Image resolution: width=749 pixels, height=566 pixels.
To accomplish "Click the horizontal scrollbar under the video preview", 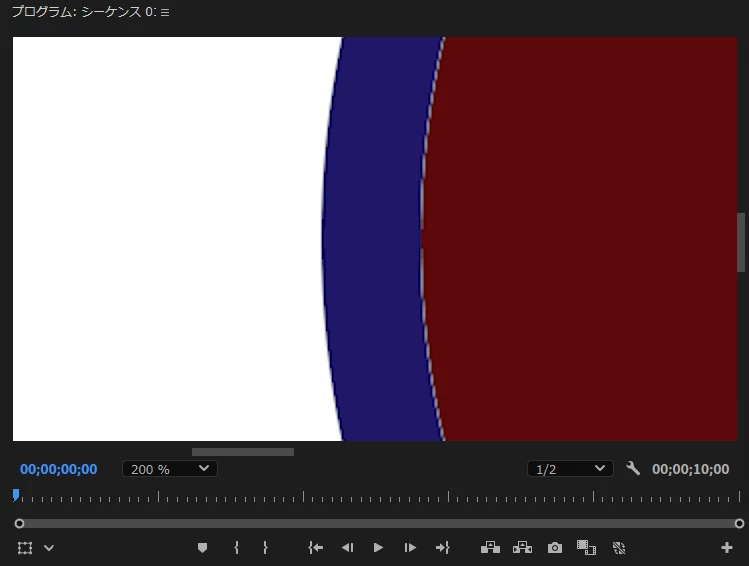I will click(243, 452).
